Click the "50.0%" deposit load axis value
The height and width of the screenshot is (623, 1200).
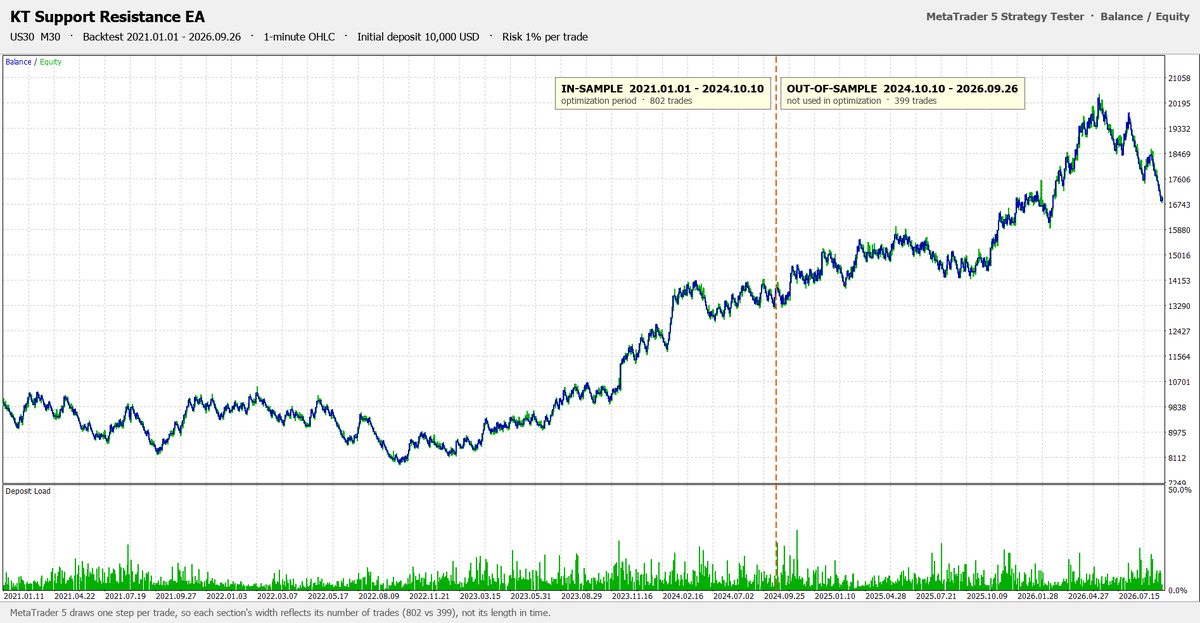[x=1179, y=490]
